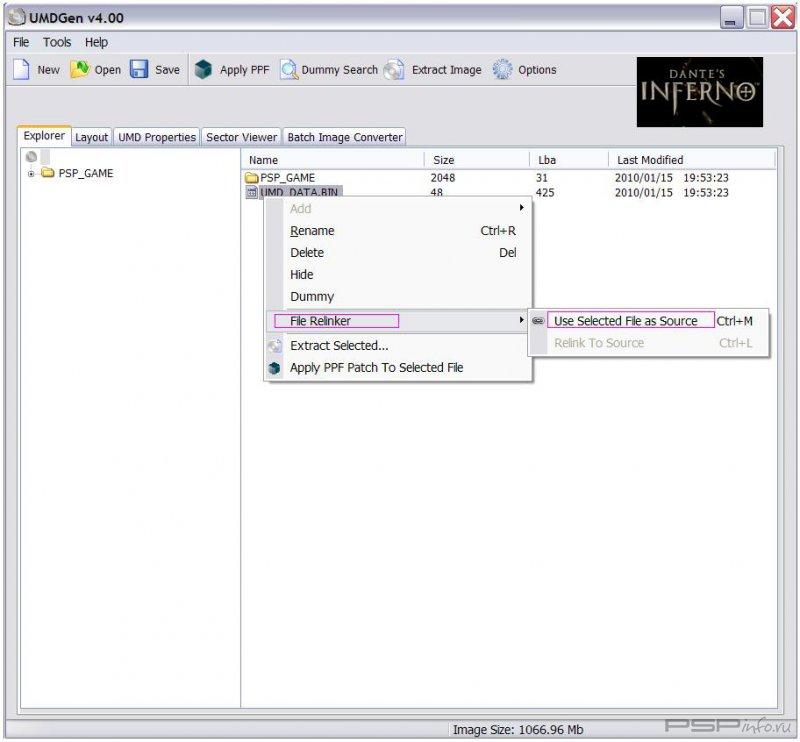Open the Tools menu
Image resolution: width=800 pixels, height=742 pixels.
pyautogui.click(x=57, y=43)
